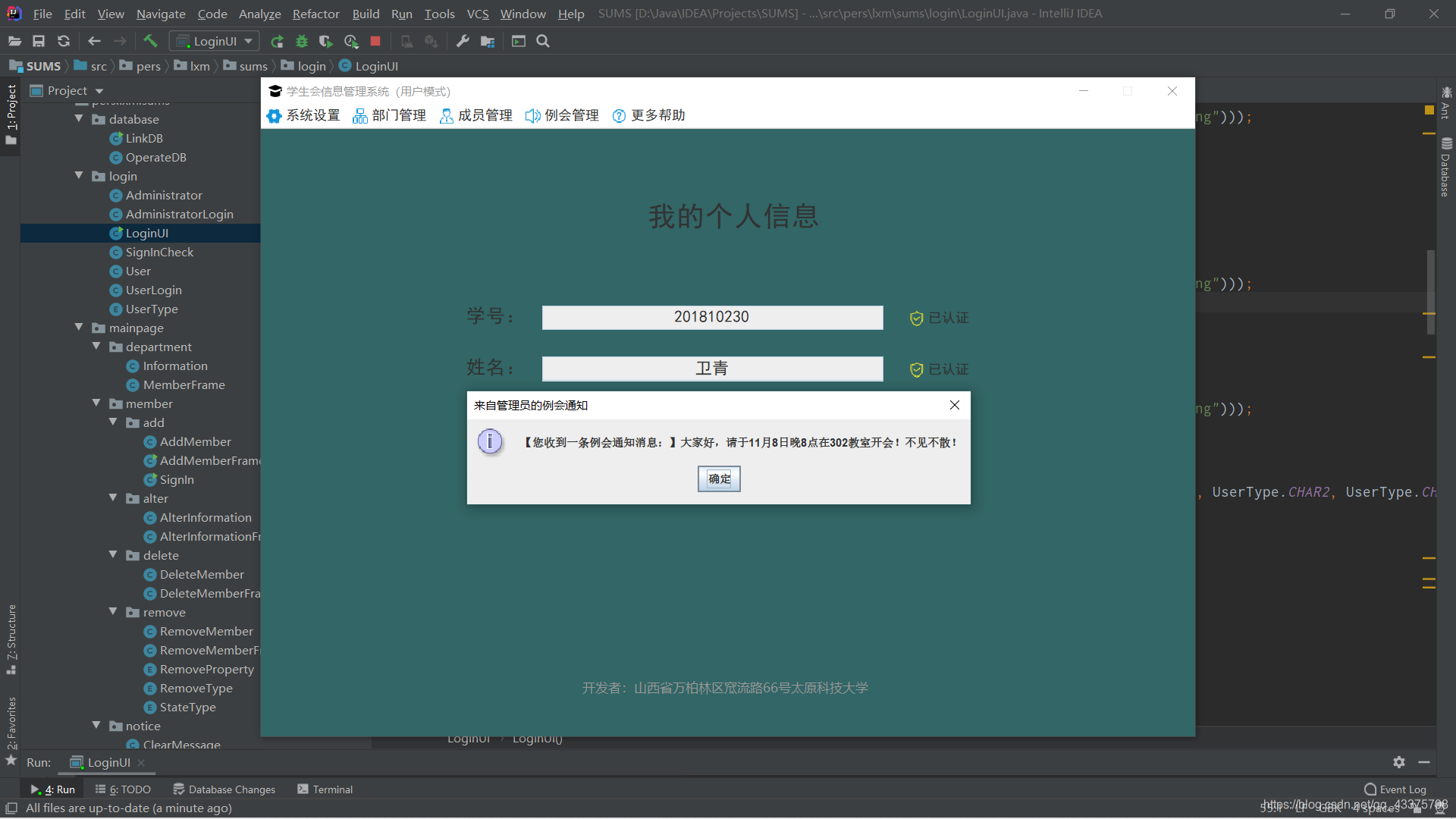1456x819 pixels.
Task: Collapse the mainpage folder in tree
Action: (x=79, y=328)
